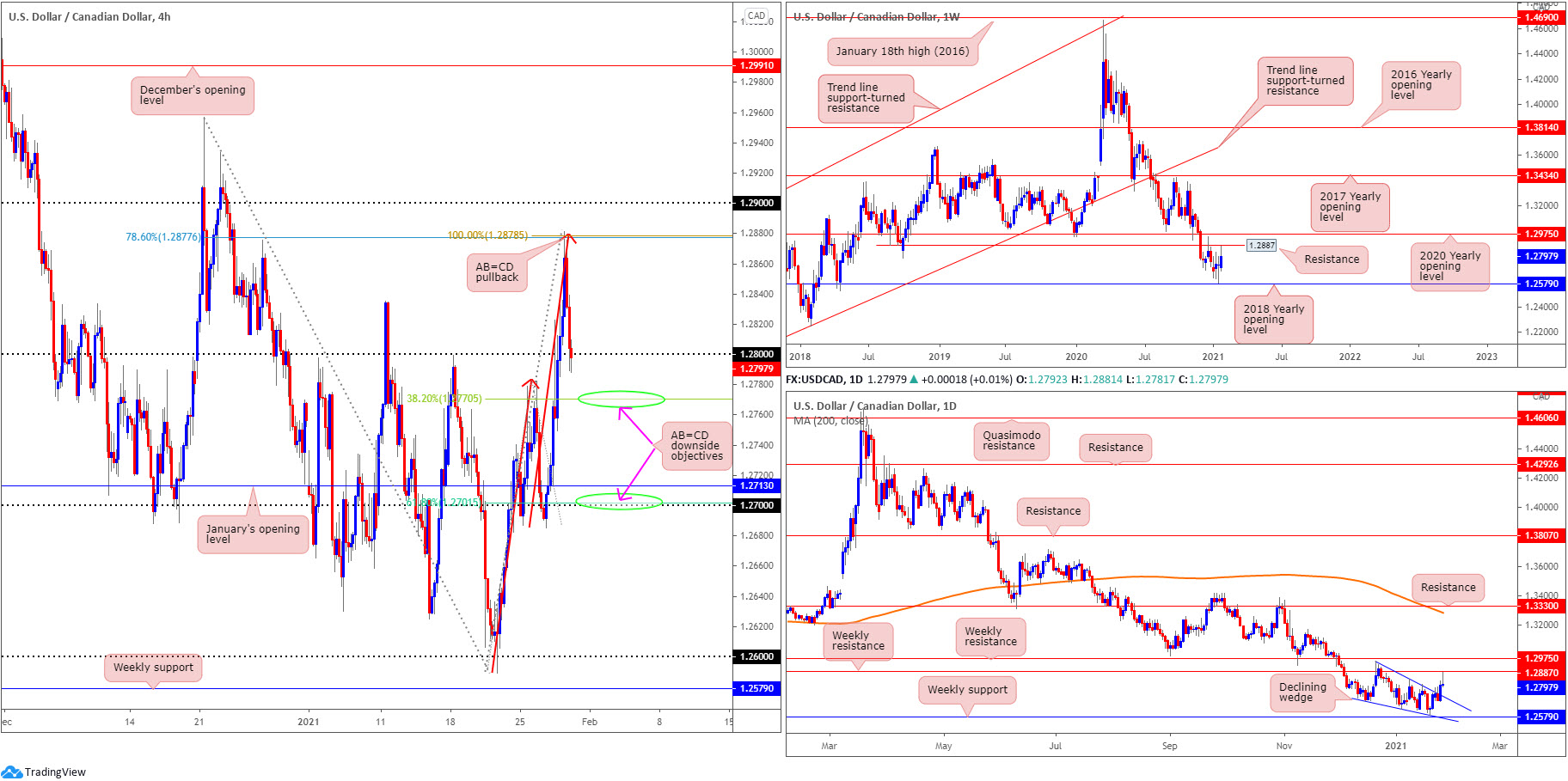Image resolution: width=1568 pixels, height=781 pixels.
Task: Click the upper green ellipse near 38.2% level
Action: pyautogui.click(x=622, y=399)
